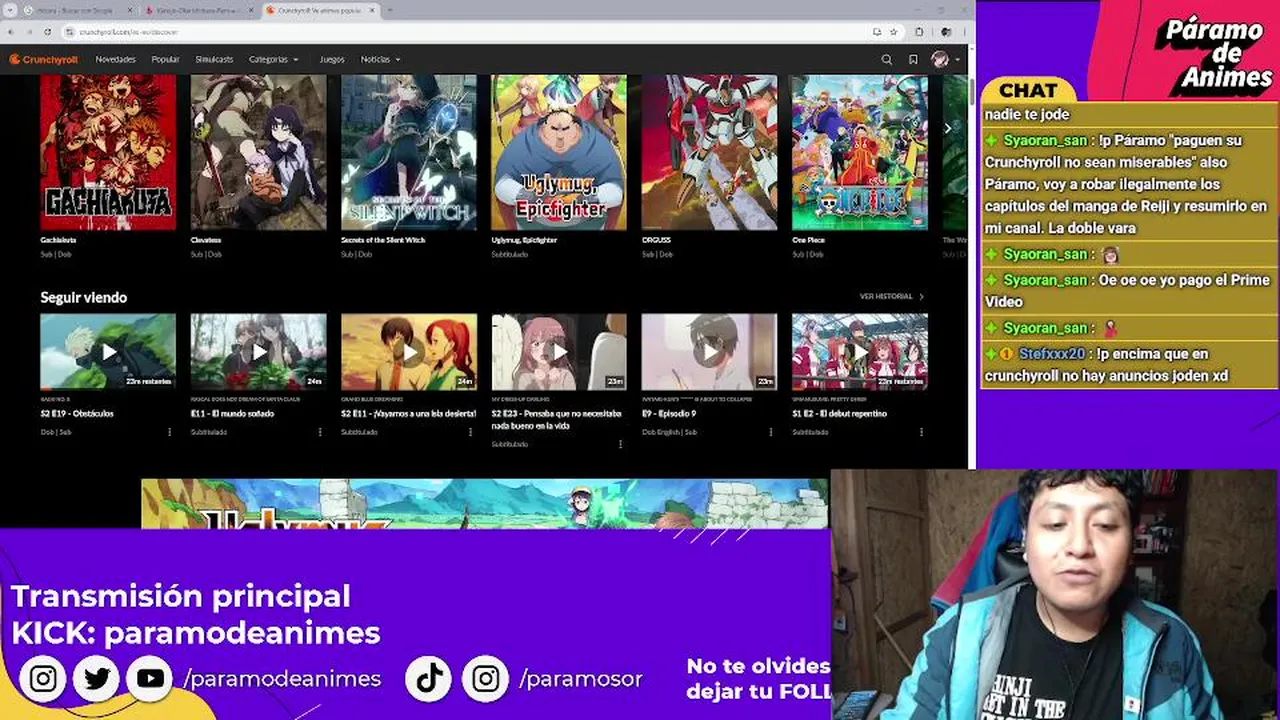This screenshot has width=1280, height=720.
Task: Open the Crunchyroll search icon
Action: (886, 60)
